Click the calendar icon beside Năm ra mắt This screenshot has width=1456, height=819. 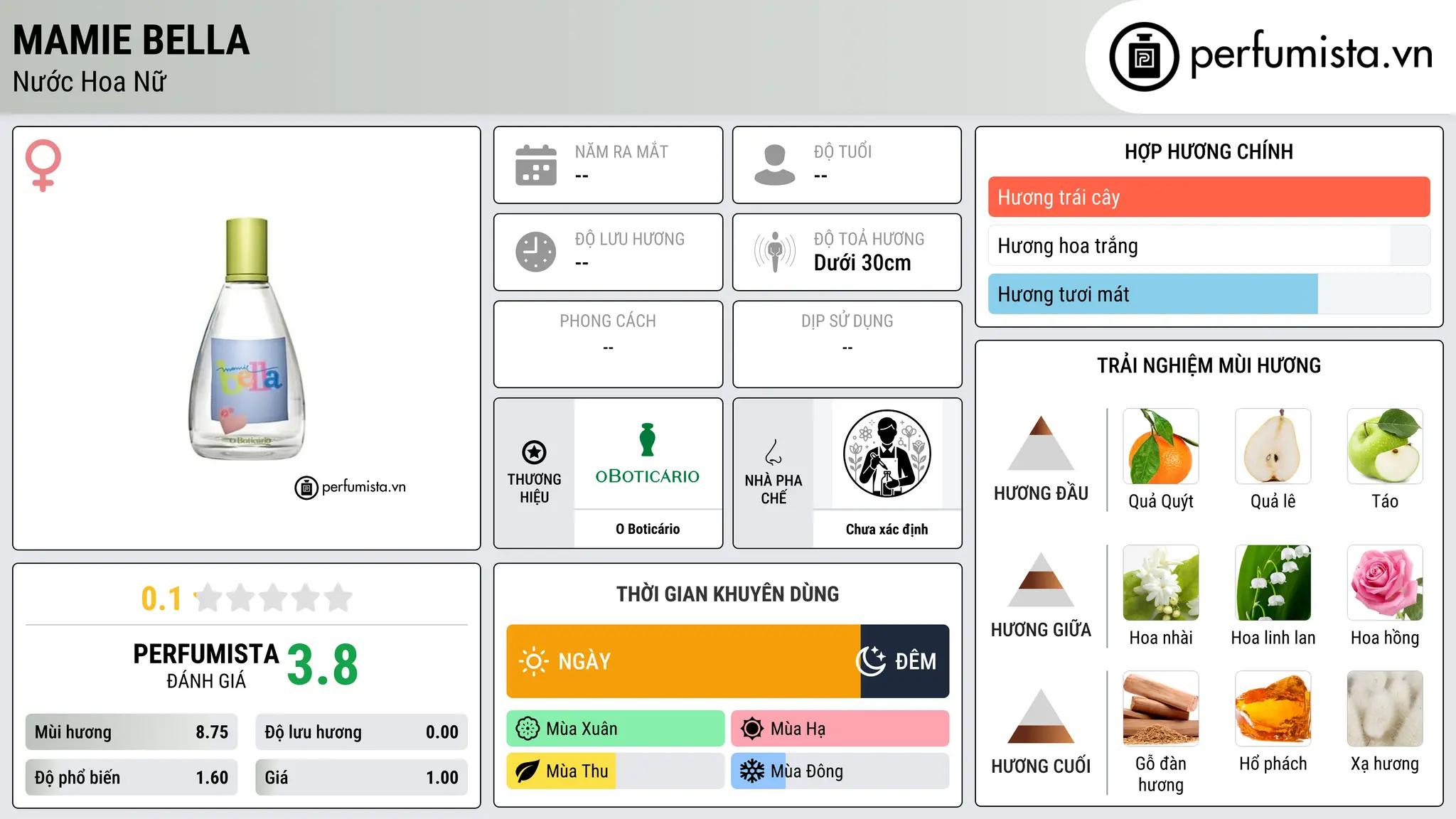[536, 165]
